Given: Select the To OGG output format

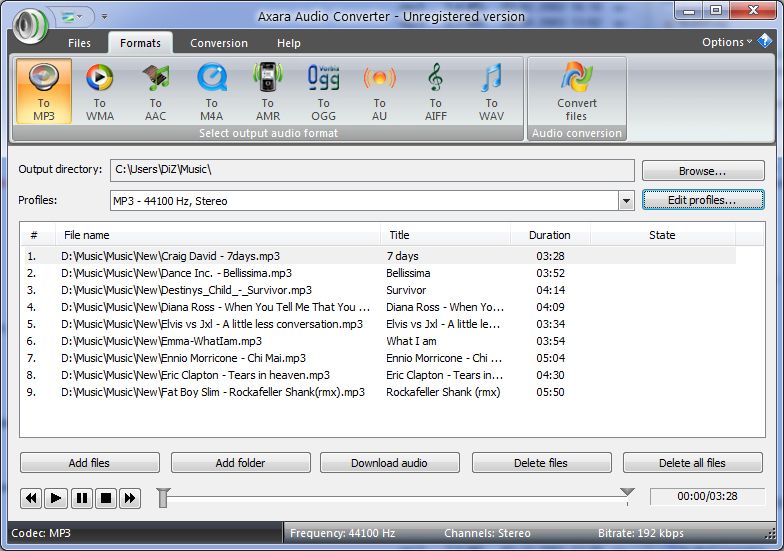Looking at the screenshot, I should point(324,91).
